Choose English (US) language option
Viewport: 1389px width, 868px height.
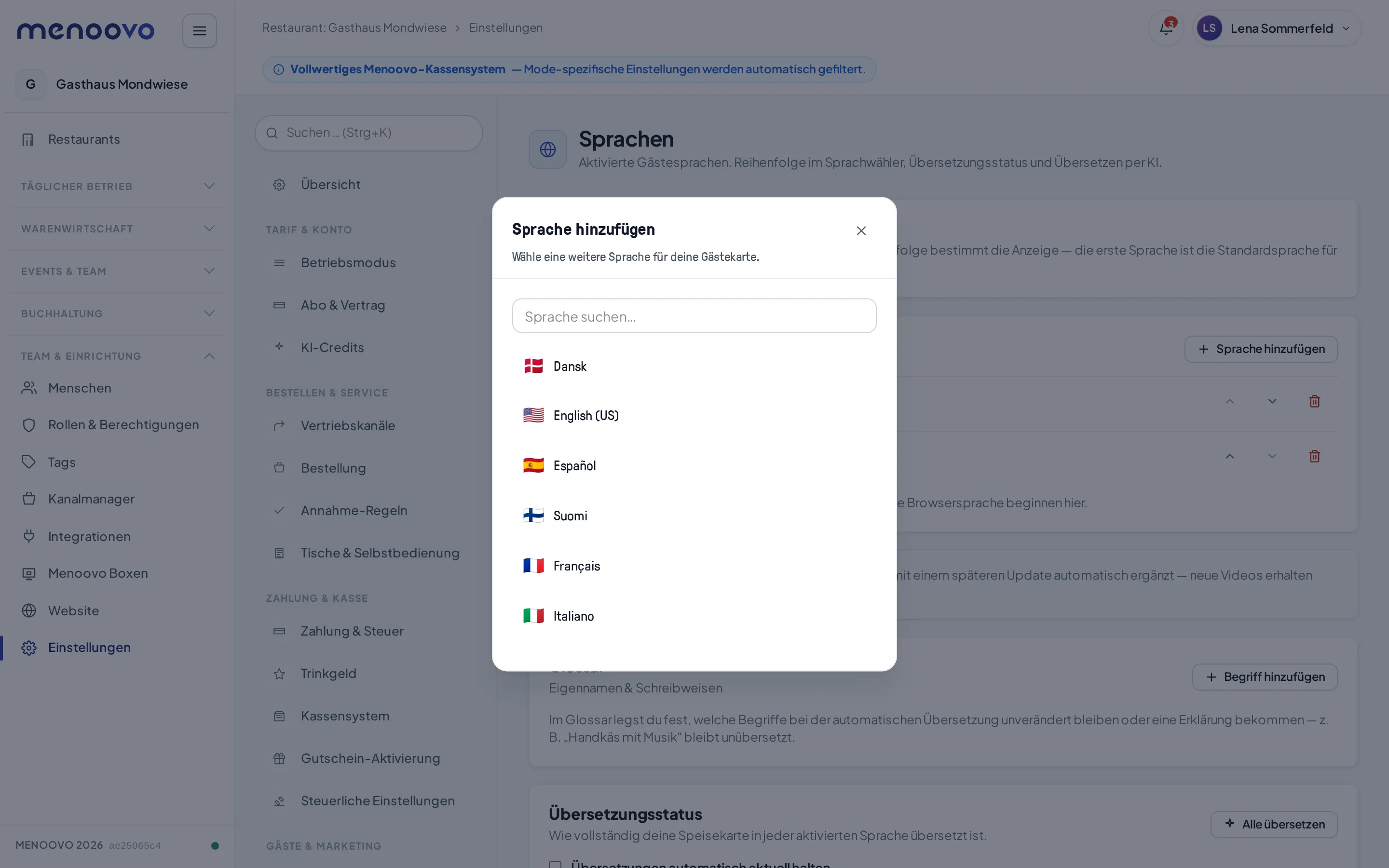point(694,415)
